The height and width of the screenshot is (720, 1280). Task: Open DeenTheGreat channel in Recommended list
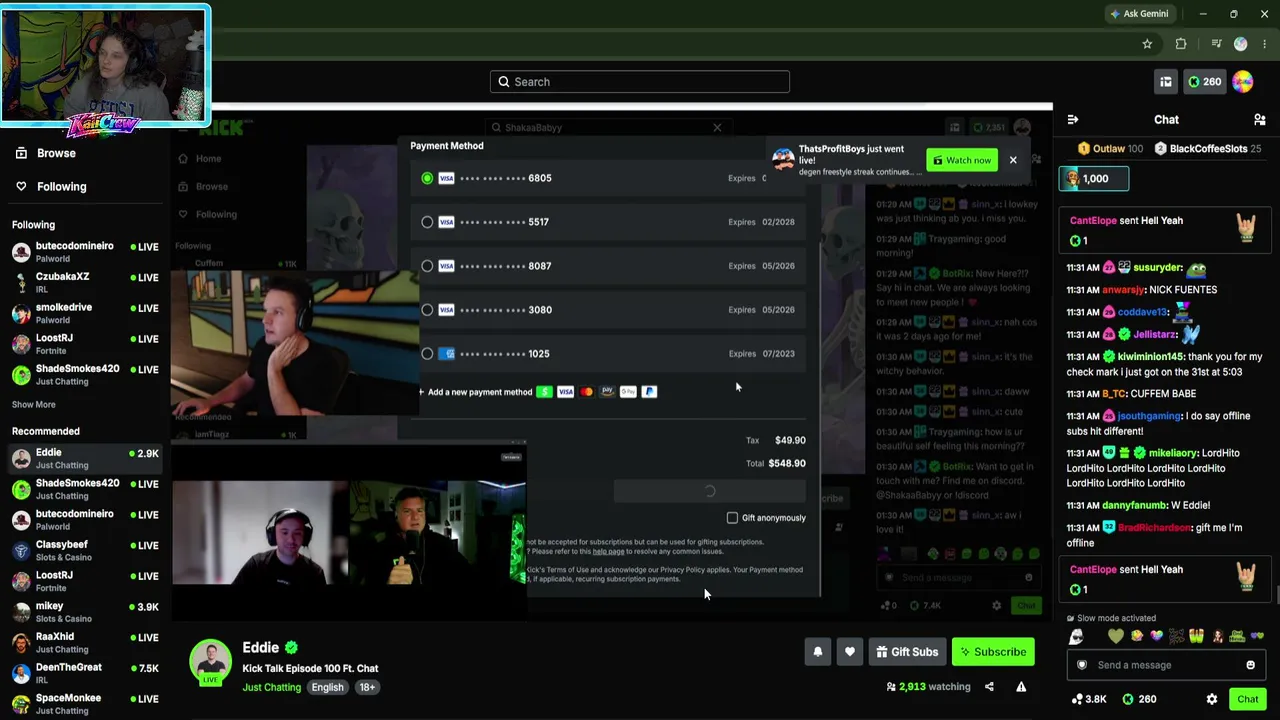84,673
